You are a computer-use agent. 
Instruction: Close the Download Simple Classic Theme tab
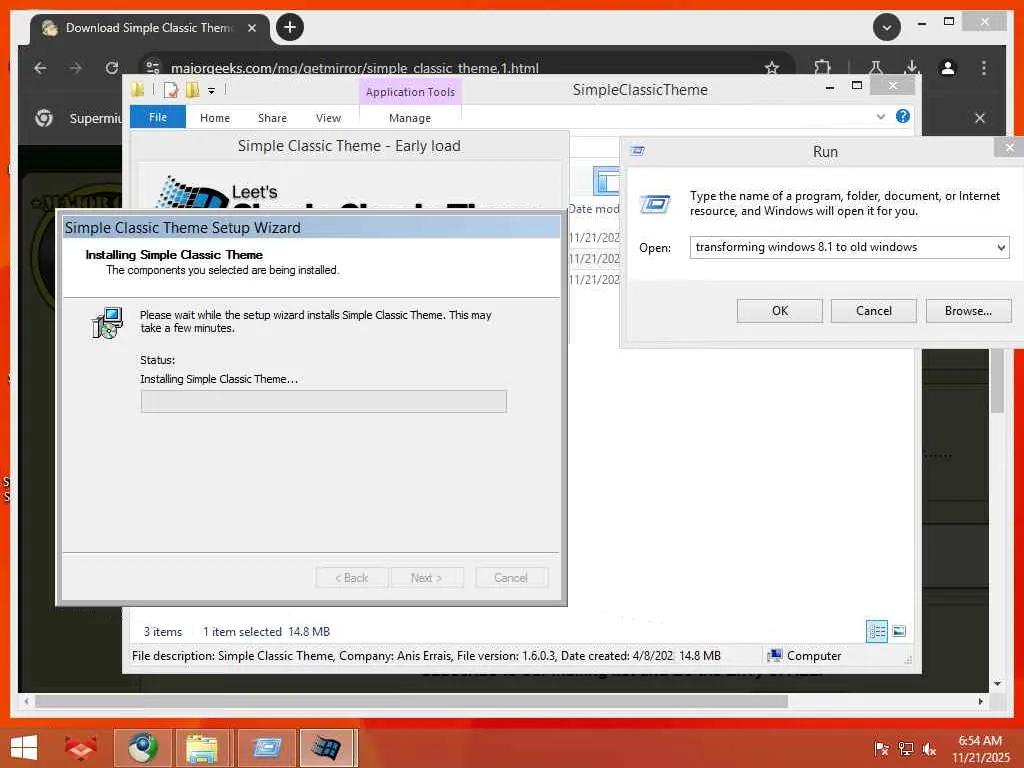click(x=252, y=28)
